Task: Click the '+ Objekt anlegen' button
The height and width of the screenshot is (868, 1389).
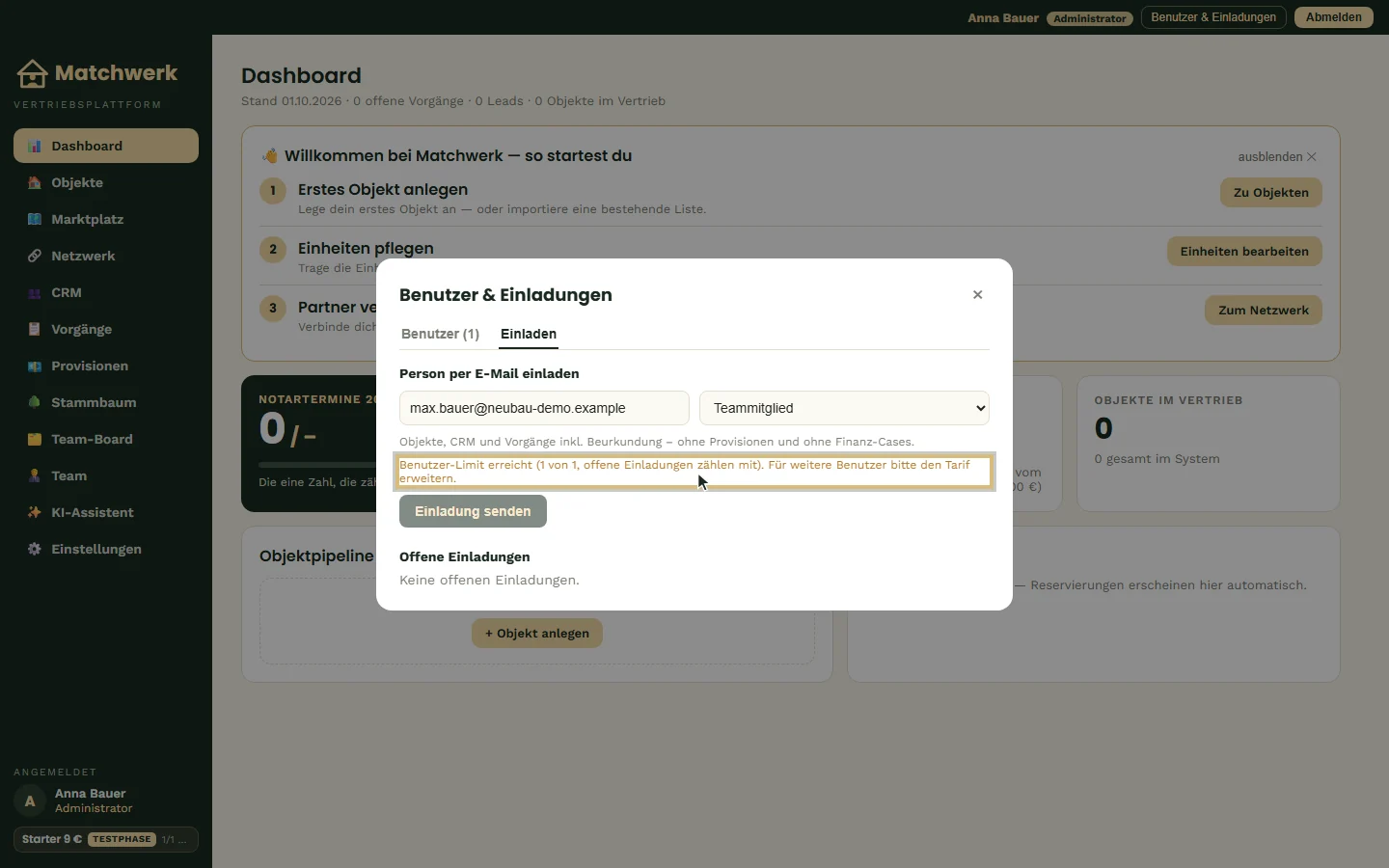Action: pos(537,634)
